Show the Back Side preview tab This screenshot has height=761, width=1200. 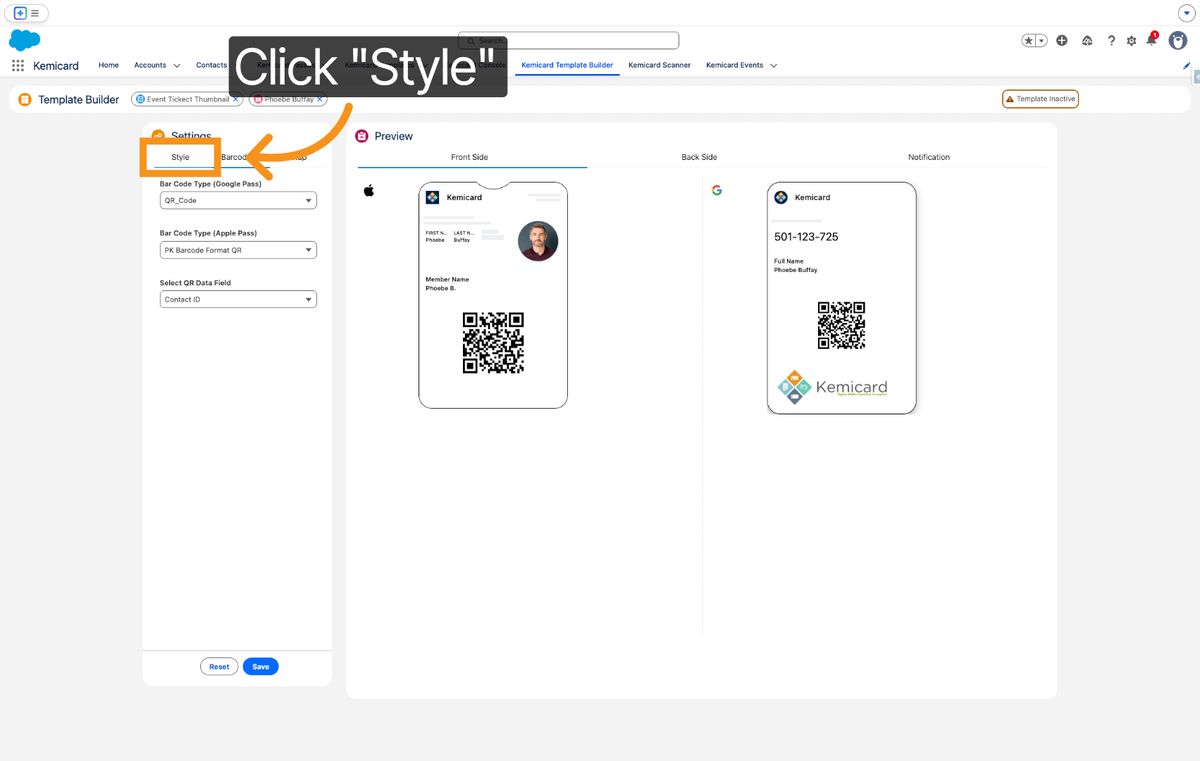(x=699, y=157)
